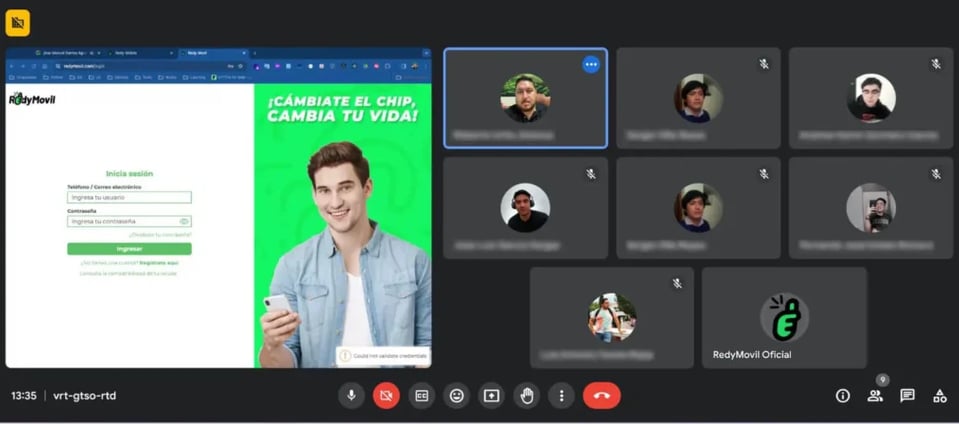The width and height of the screenshot is (959, 424).
Task: Click the muted mic icon on the backpack man tile
Action: pyautogui.click(x=677, y=283)
